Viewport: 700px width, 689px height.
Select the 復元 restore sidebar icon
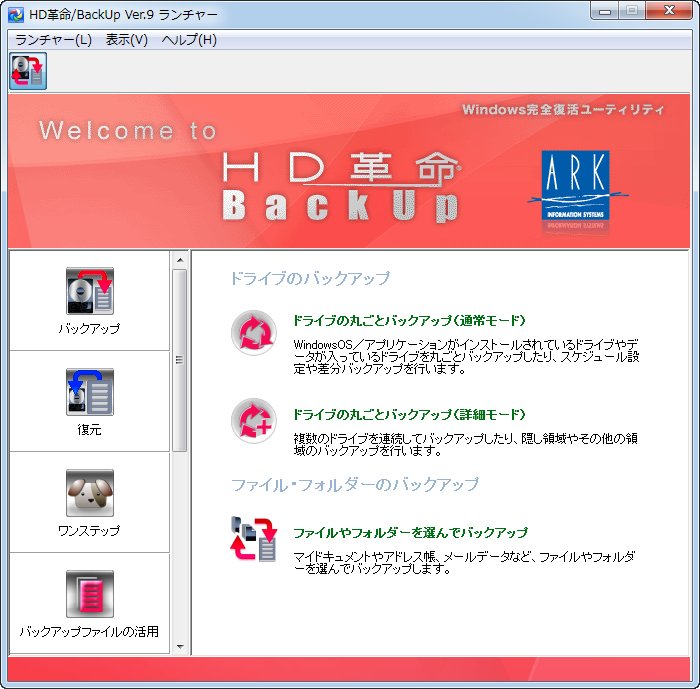click(x=90, y=392)
